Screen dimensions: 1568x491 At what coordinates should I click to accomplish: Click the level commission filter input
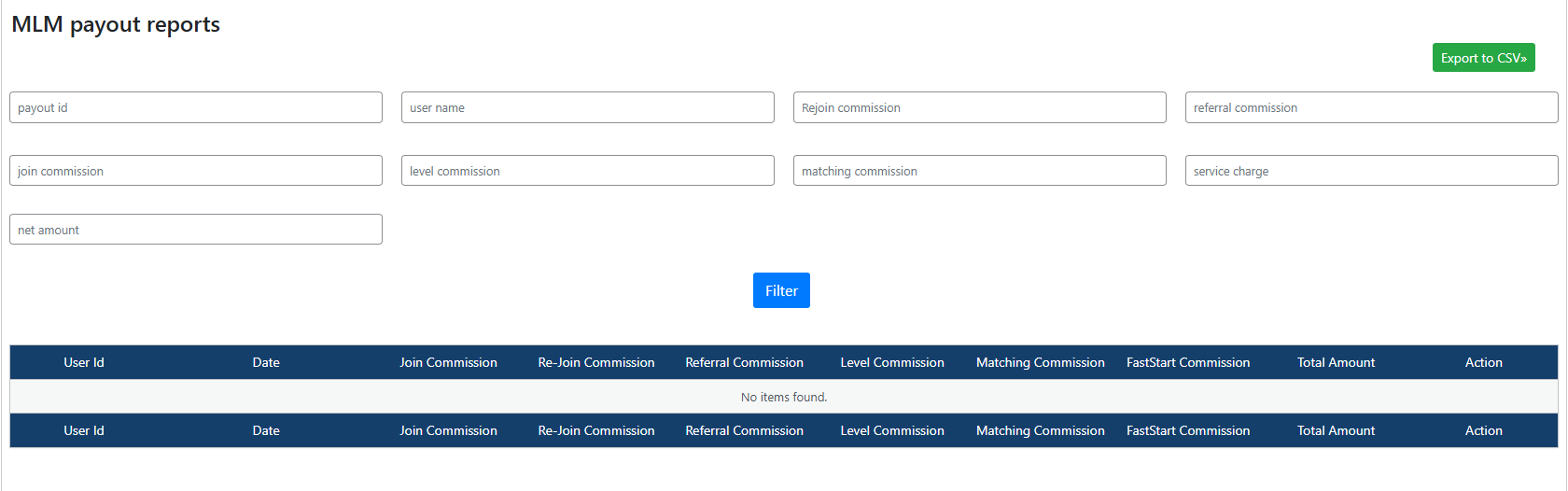tap(588, 171)
